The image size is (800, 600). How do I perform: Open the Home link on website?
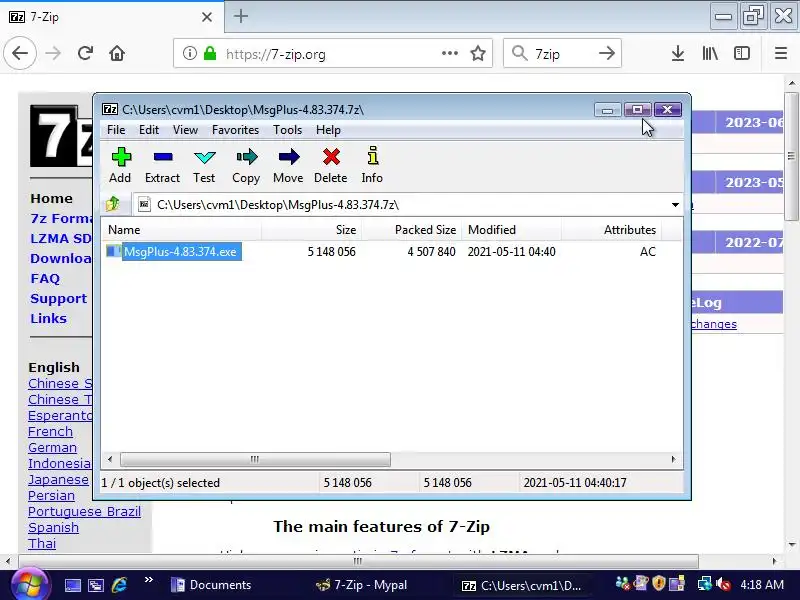[x=51, y=198]
